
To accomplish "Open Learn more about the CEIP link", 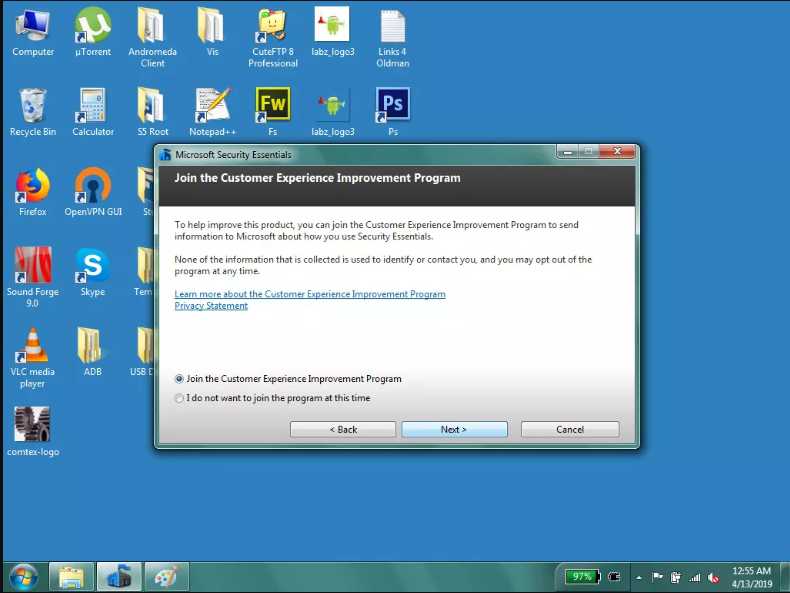I will pos(310,294).
